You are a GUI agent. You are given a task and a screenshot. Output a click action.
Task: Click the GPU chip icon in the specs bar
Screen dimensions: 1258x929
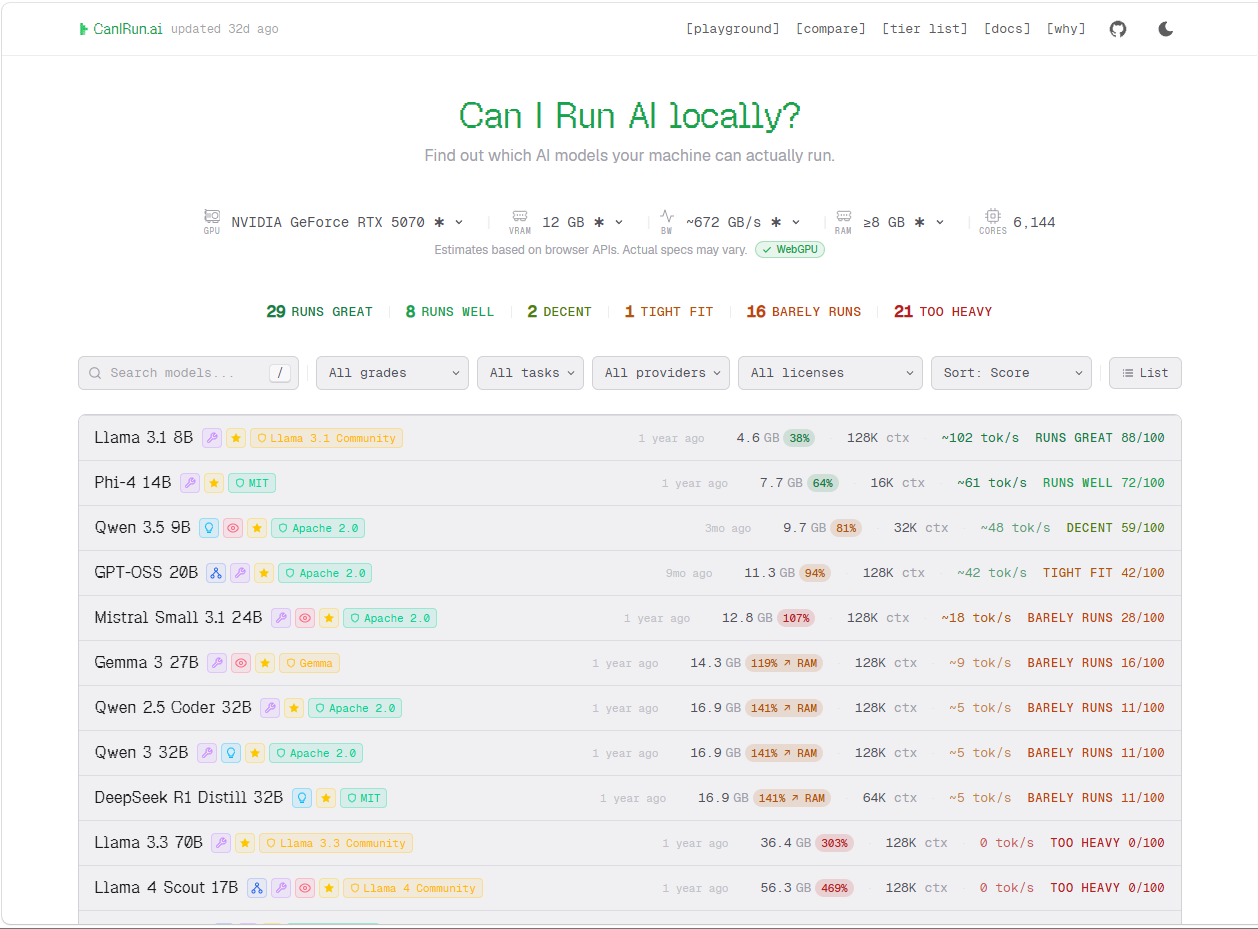[x=212, y=216]
